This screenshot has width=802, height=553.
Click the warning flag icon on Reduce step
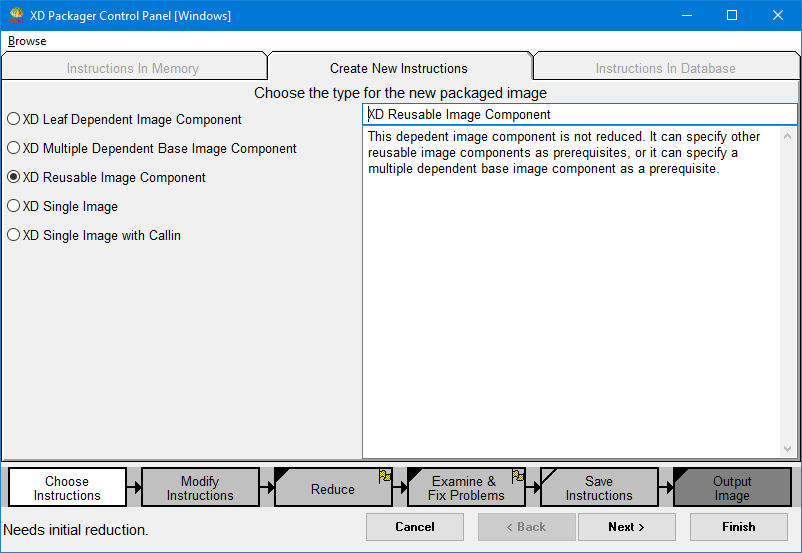pos(385,476)
